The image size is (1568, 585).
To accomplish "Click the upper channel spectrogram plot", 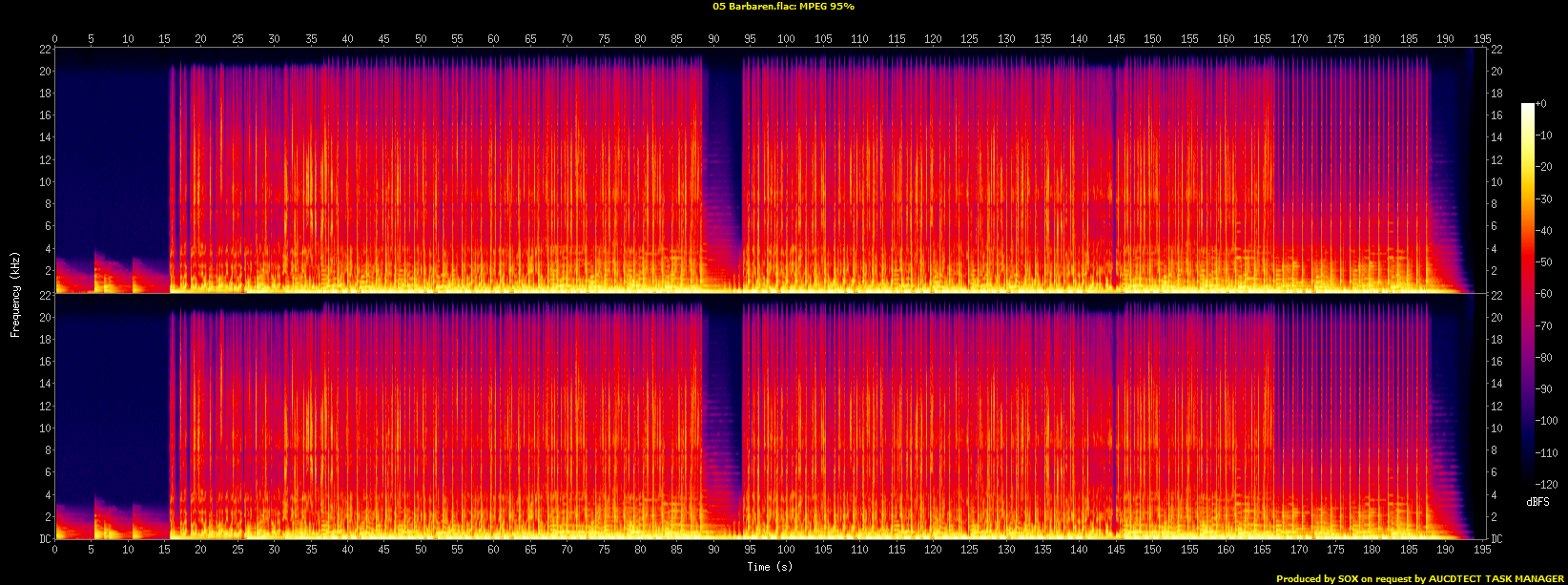I will click(x=771, y=170).
